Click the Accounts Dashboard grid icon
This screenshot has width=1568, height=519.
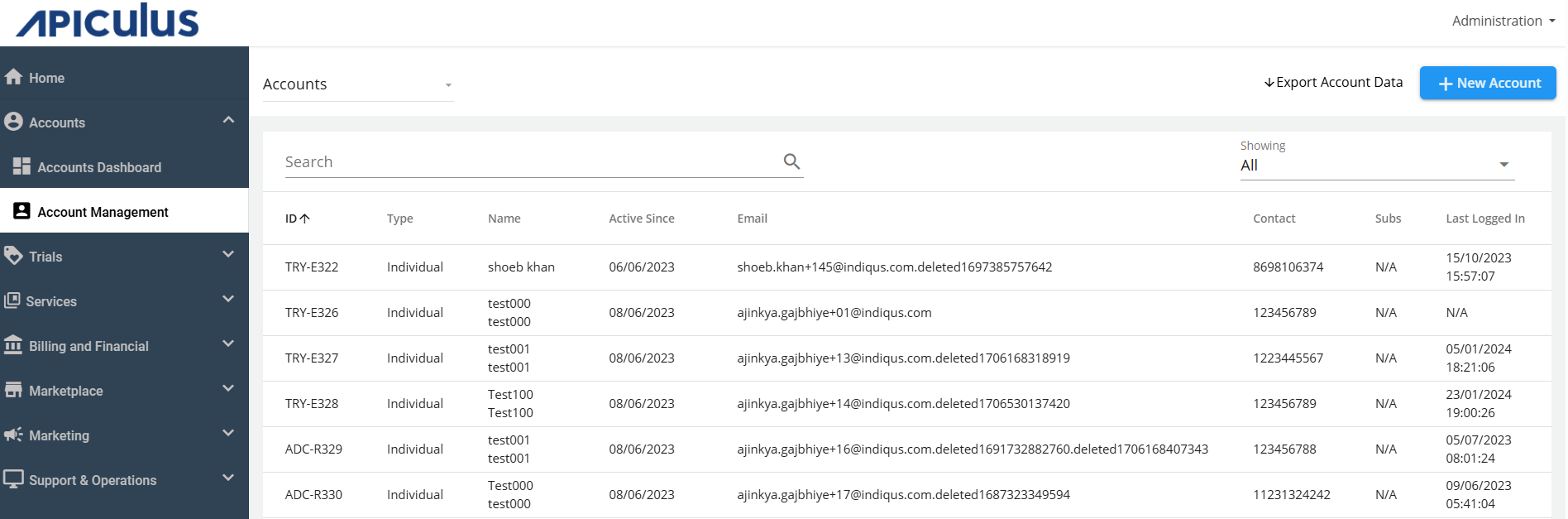tap(22, 166)
